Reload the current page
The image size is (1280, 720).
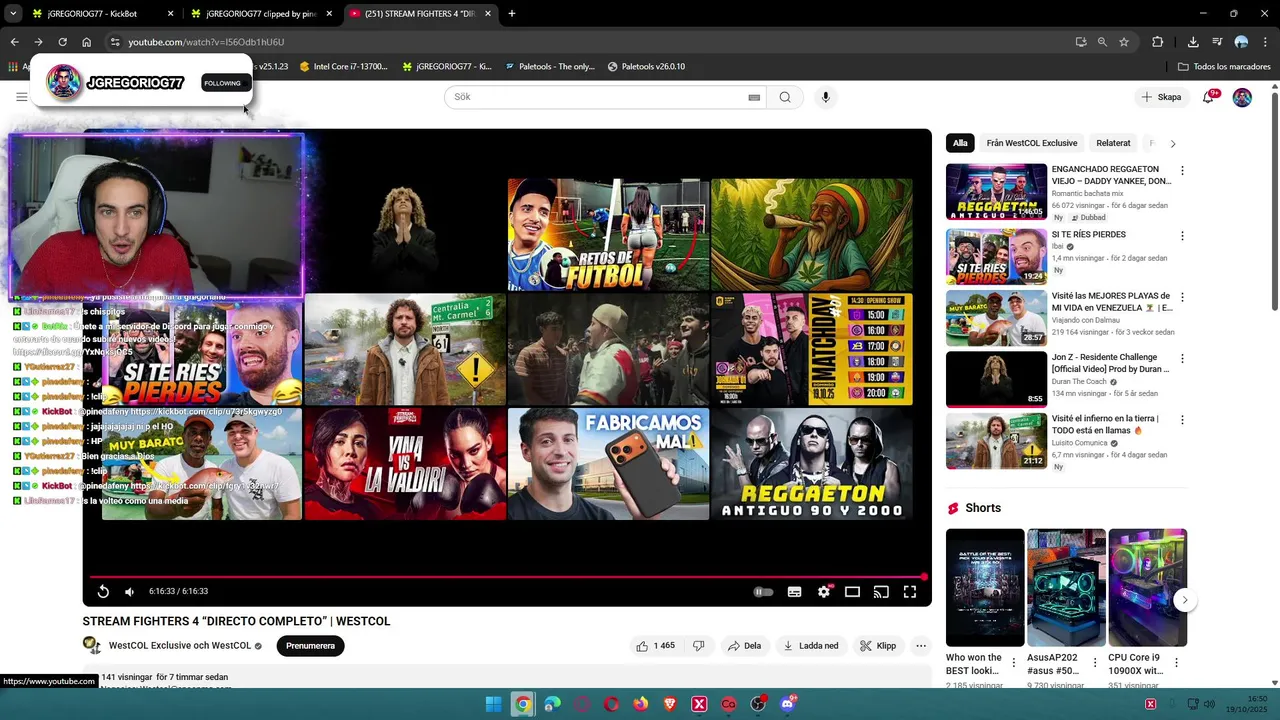(62, 42)
